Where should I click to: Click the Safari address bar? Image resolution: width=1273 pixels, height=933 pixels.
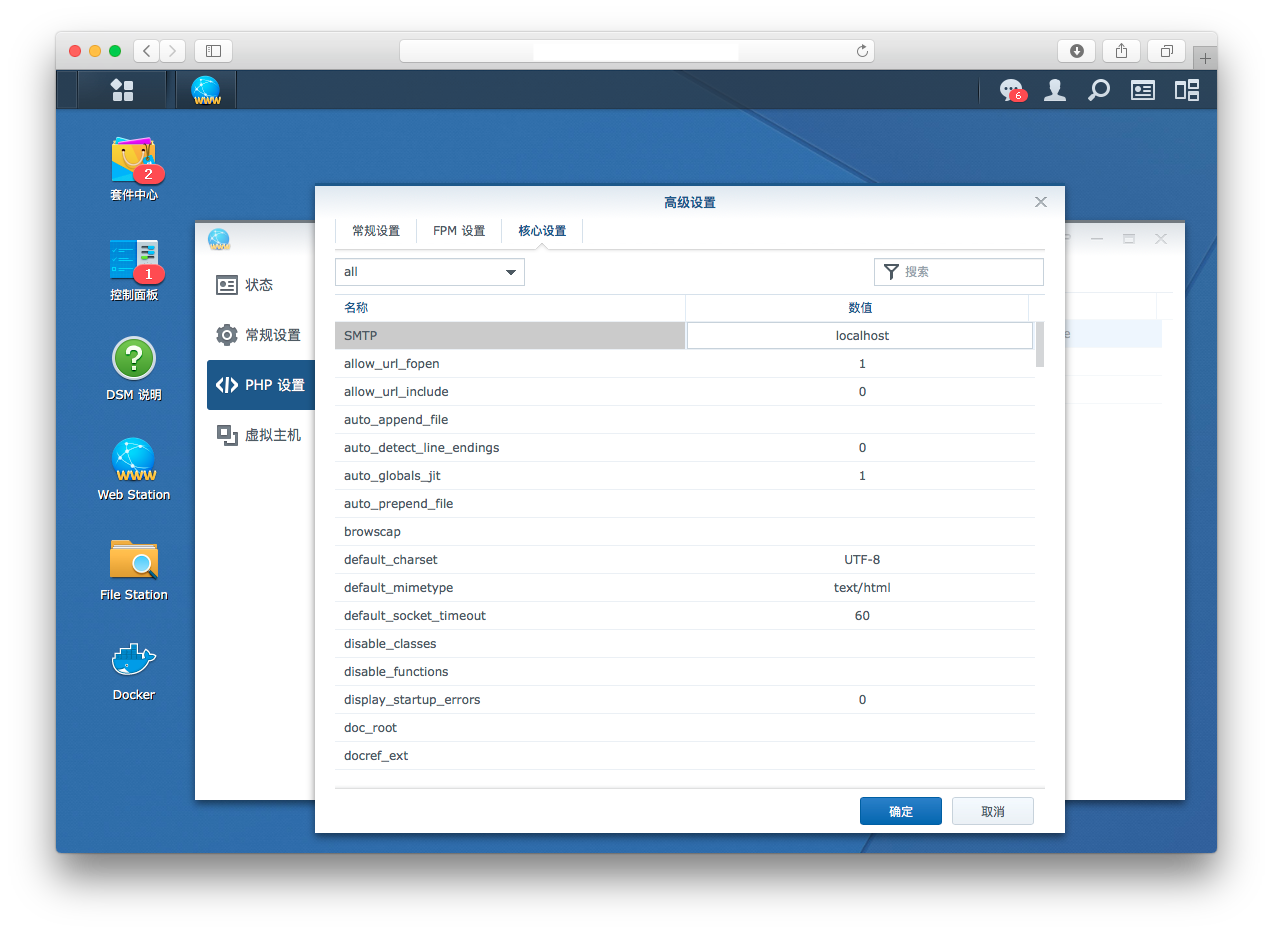point(637,51)
